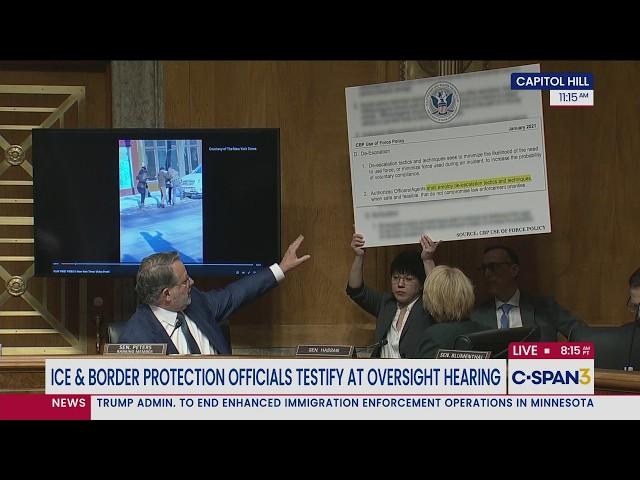
Task: Click the Sen. Peters nameplate
Action: click(134, 349)
